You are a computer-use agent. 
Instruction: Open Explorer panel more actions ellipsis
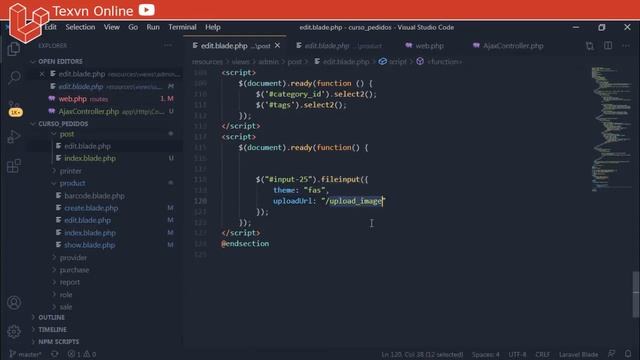(x=168, y=45)
